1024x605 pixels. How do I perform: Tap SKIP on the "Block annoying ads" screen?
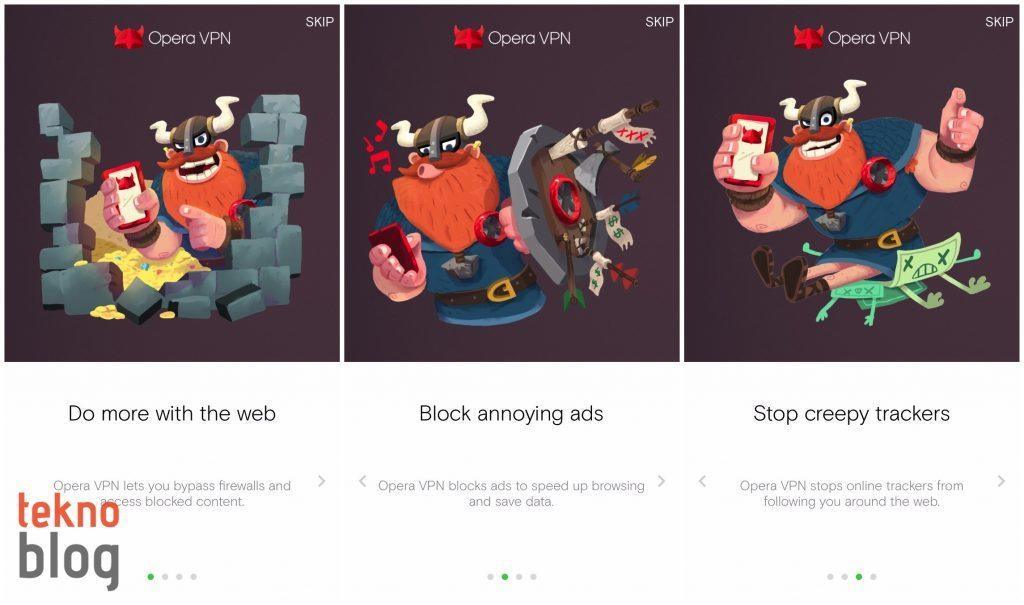(659, 22)
